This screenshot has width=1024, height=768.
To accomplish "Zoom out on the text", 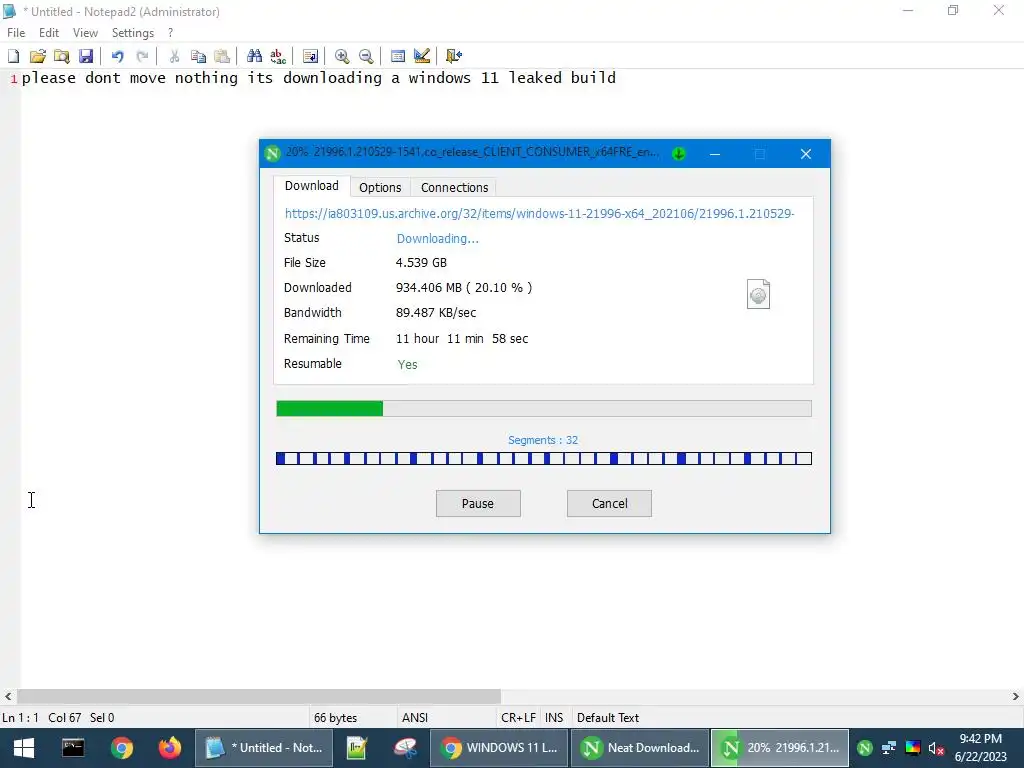I will pyautogui.click(x=366, y=56).
